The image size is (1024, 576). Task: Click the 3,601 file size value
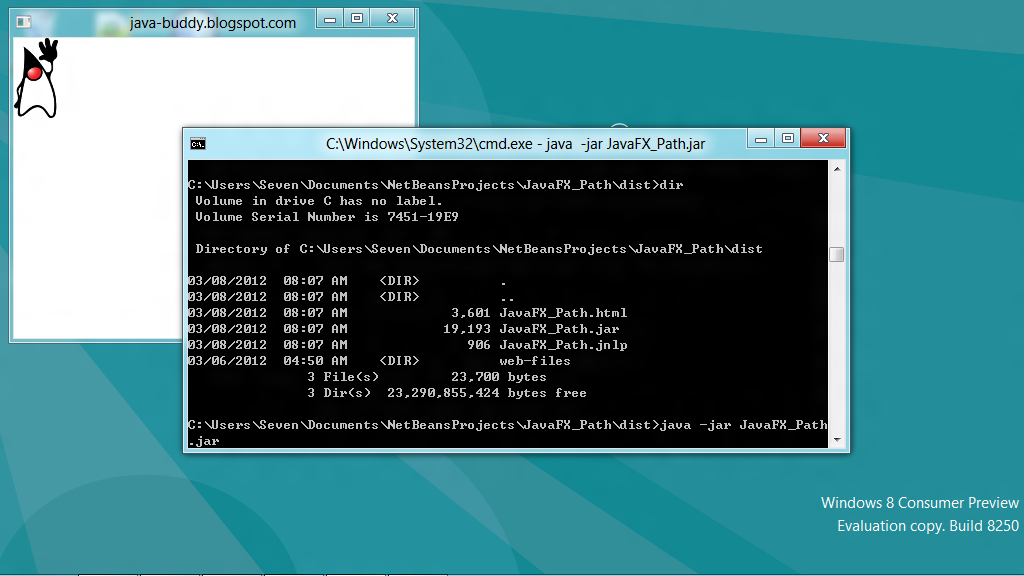(x=470, y=313)
